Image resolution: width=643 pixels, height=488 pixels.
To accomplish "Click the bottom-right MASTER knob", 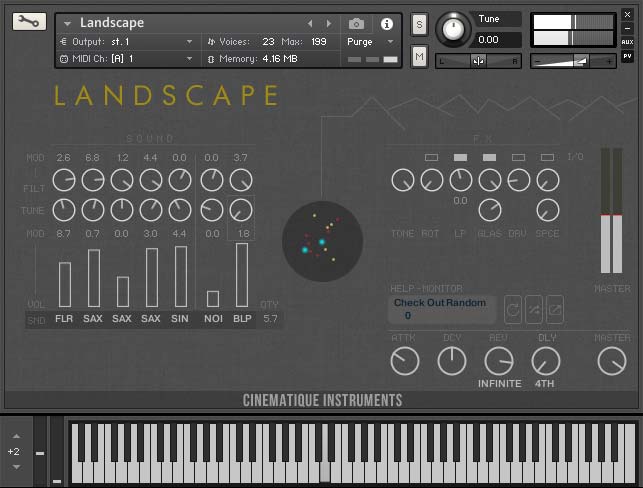I will pos(612,361).
